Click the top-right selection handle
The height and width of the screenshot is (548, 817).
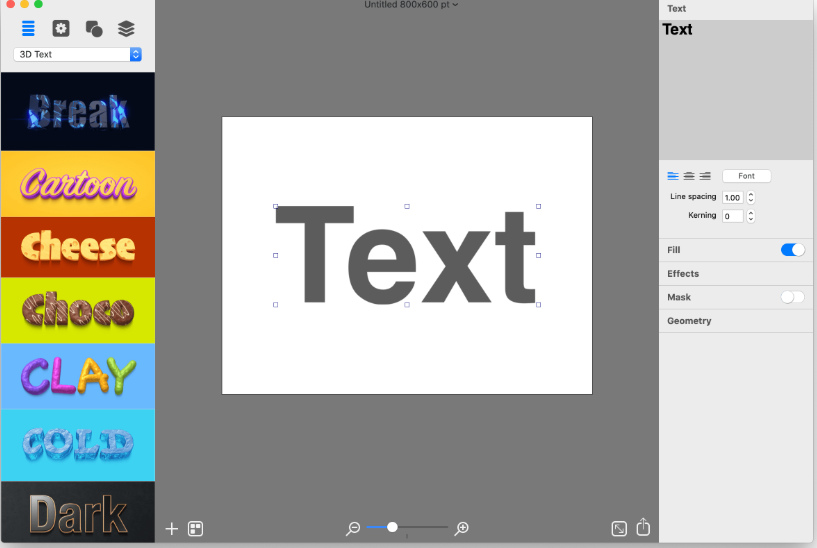click(x=538, y=206)
